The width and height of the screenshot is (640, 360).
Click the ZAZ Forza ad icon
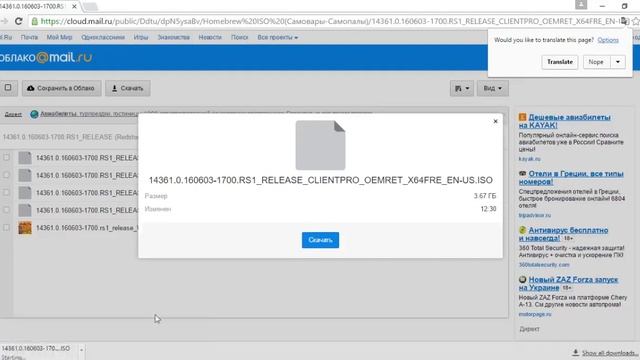coord(522,280)
